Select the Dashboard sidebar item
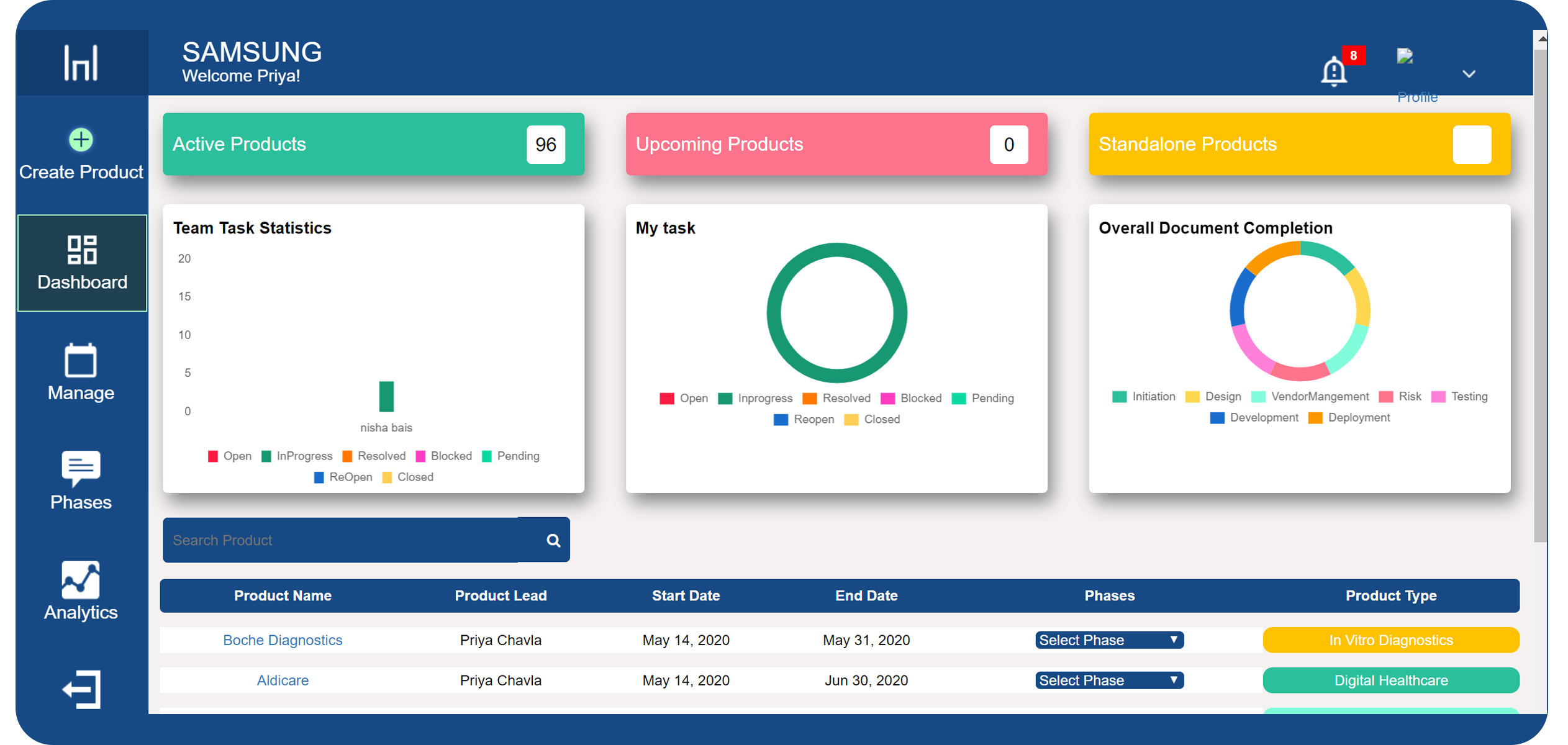This screenshot has width=1568, height=745. pyautogui.click(x=82, y=263)
